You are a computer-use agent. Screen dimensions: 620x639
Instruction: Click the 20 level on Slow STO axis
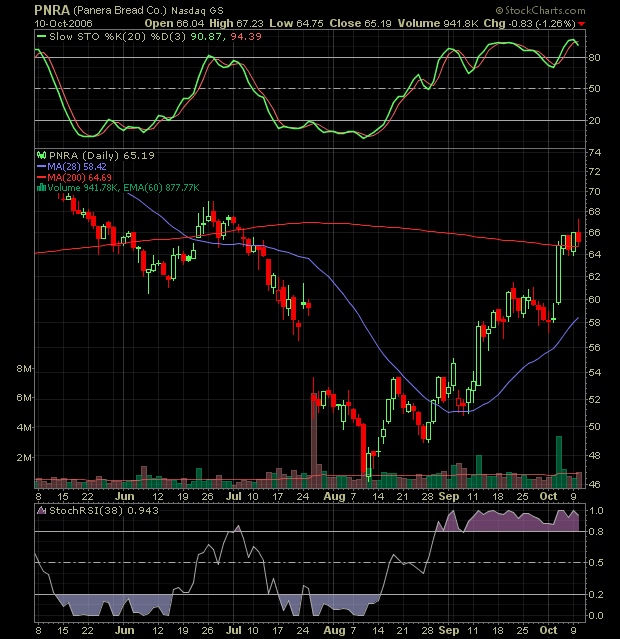pyautogui.click(x=594, y=121)
